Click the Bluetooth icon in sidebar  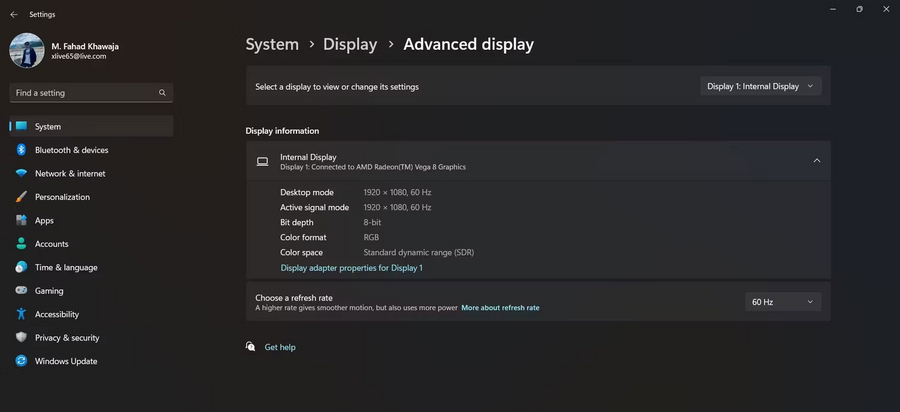coord(21,150)
